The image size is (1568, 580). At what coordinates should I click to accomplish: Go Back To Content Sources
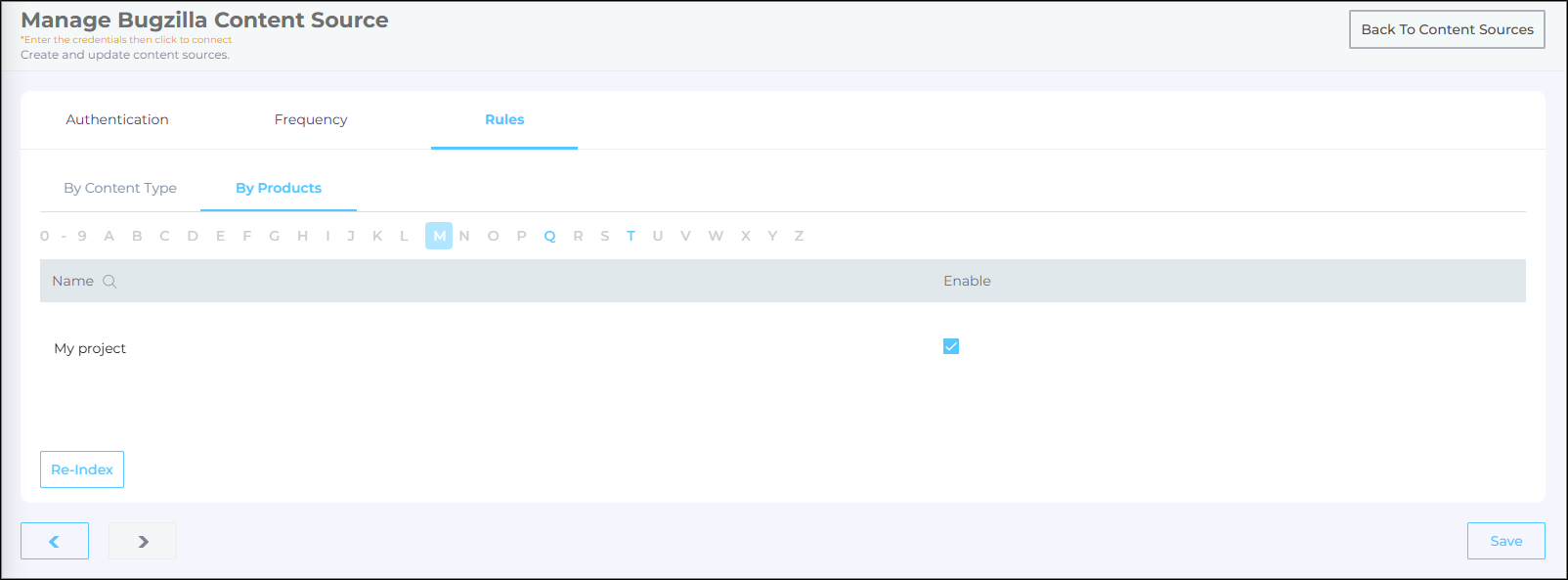[1447, 29]
